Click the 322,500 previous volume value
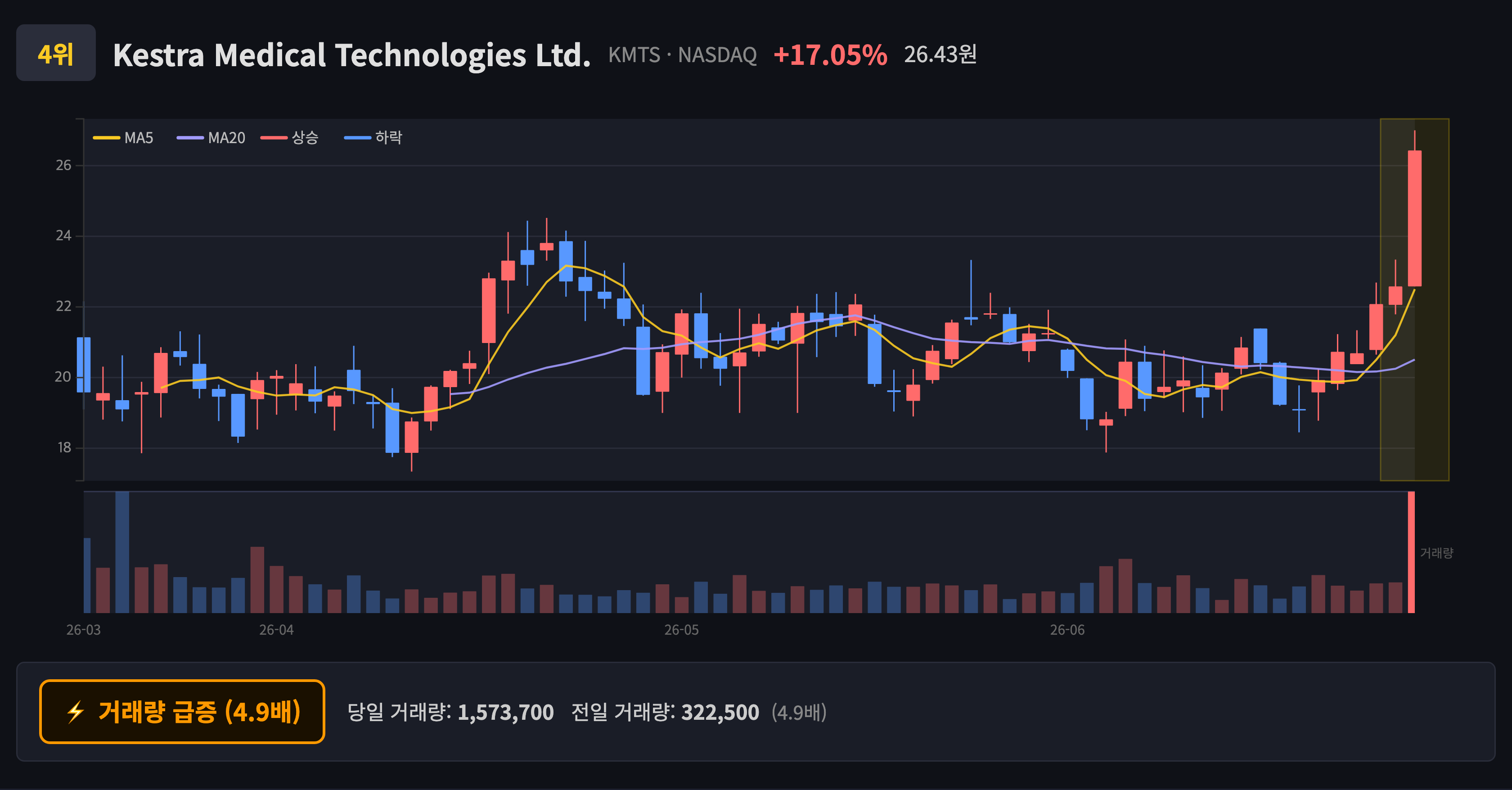 pos(720,713)
